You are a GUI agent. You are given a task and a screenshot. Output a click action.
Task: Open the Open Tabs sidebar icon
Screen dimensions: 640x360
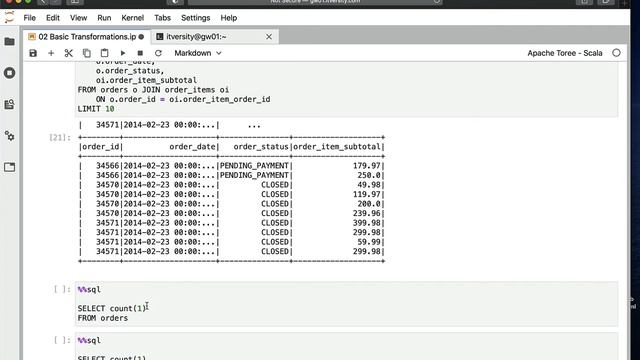tap(9, 167)
